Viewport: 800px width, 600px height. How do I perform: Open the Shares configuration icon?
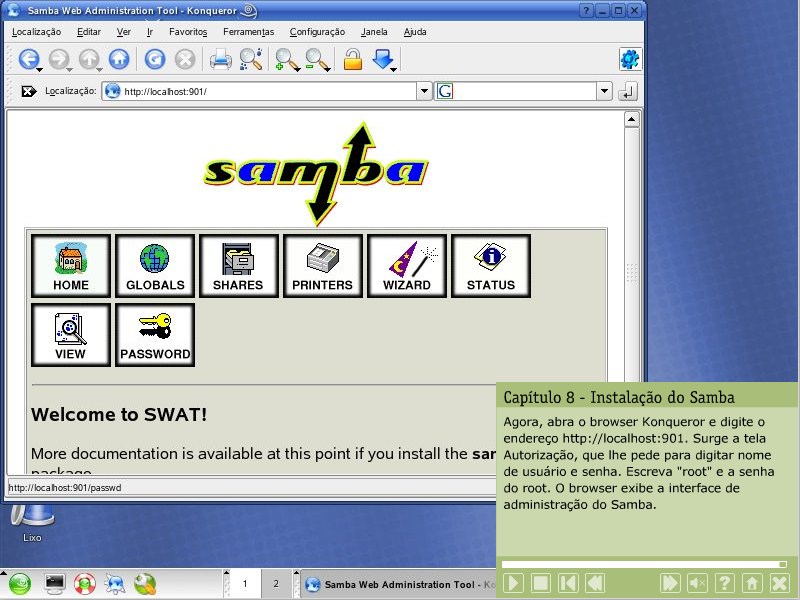pos(238,266)
